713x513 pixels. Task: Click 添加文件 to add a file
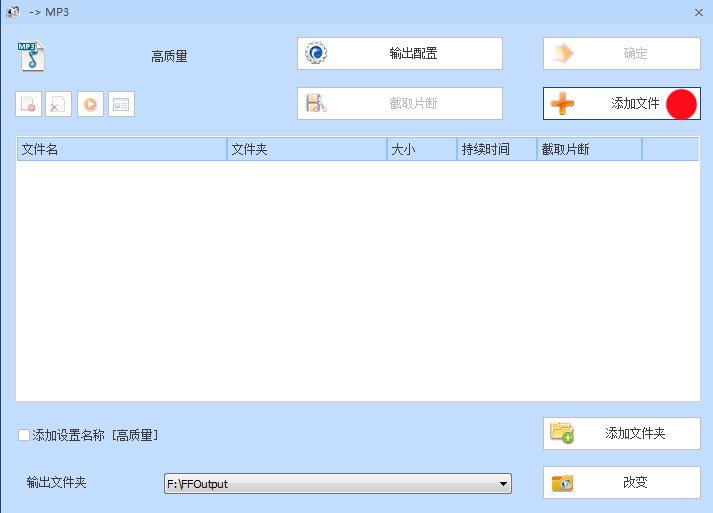[622, 104]
